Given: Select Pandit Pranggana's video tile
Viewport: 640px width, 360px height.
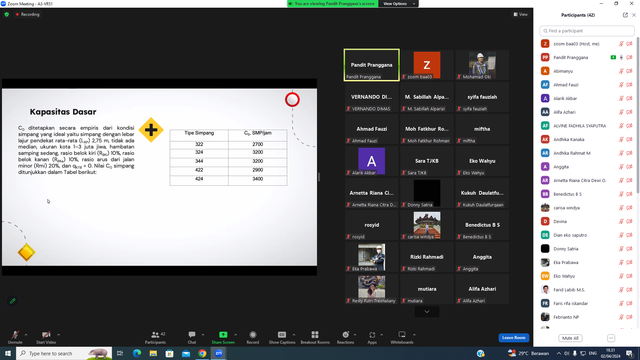Looking at the screenshot, I should point(371,65).
